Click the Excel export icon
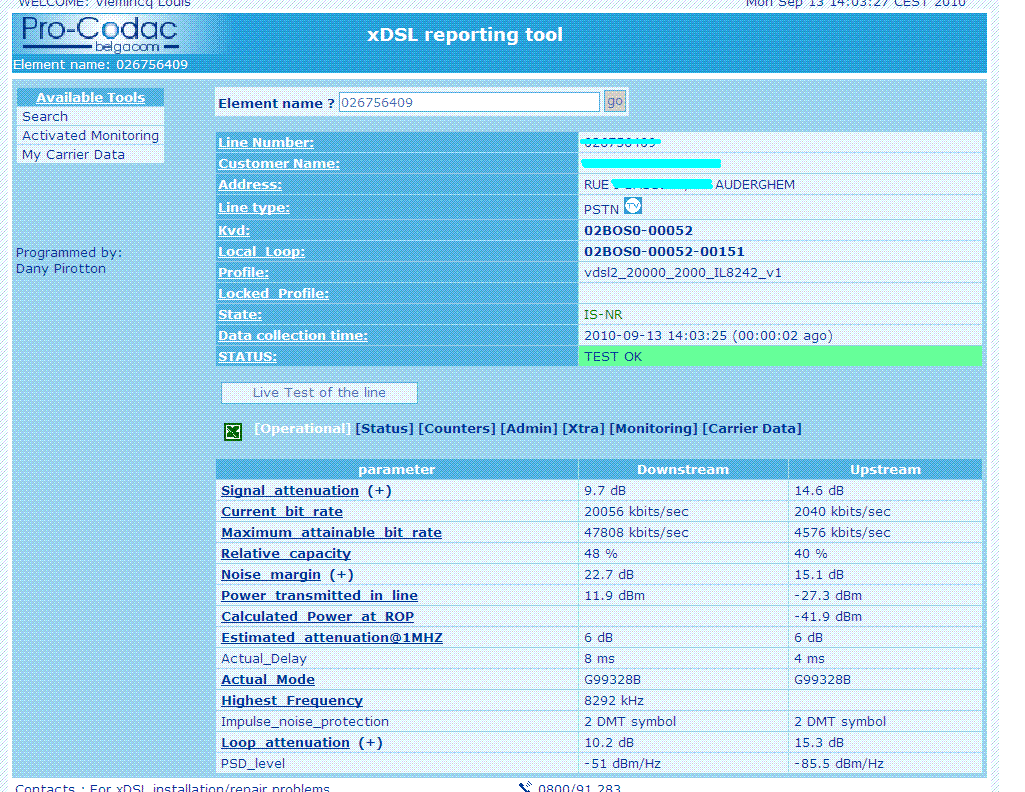The height and width of the screenshot is (792, 1025). tap(233, 431)
